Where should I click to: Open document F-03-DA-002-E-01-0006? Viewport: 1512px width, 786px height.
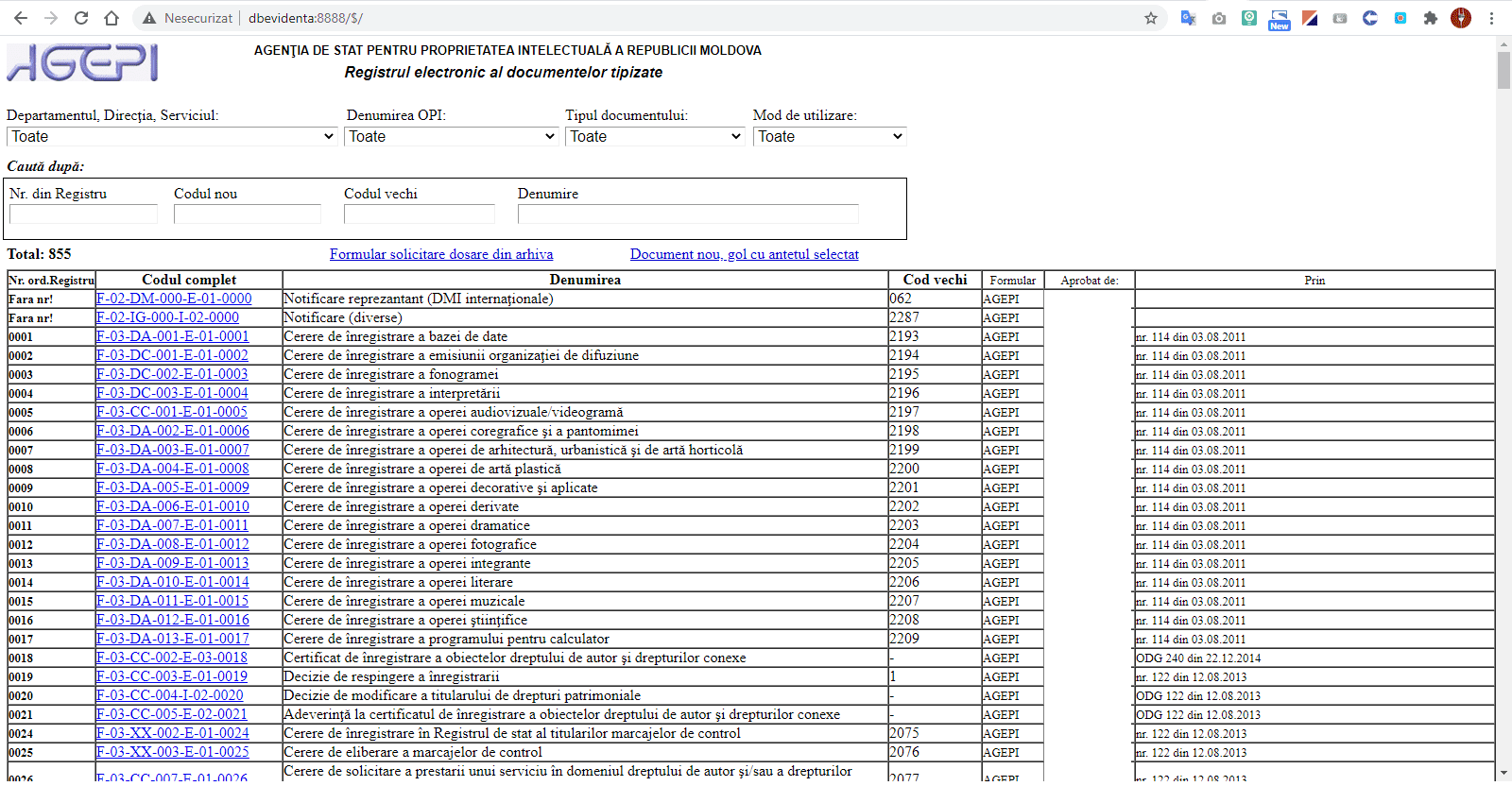pos(173,431)
